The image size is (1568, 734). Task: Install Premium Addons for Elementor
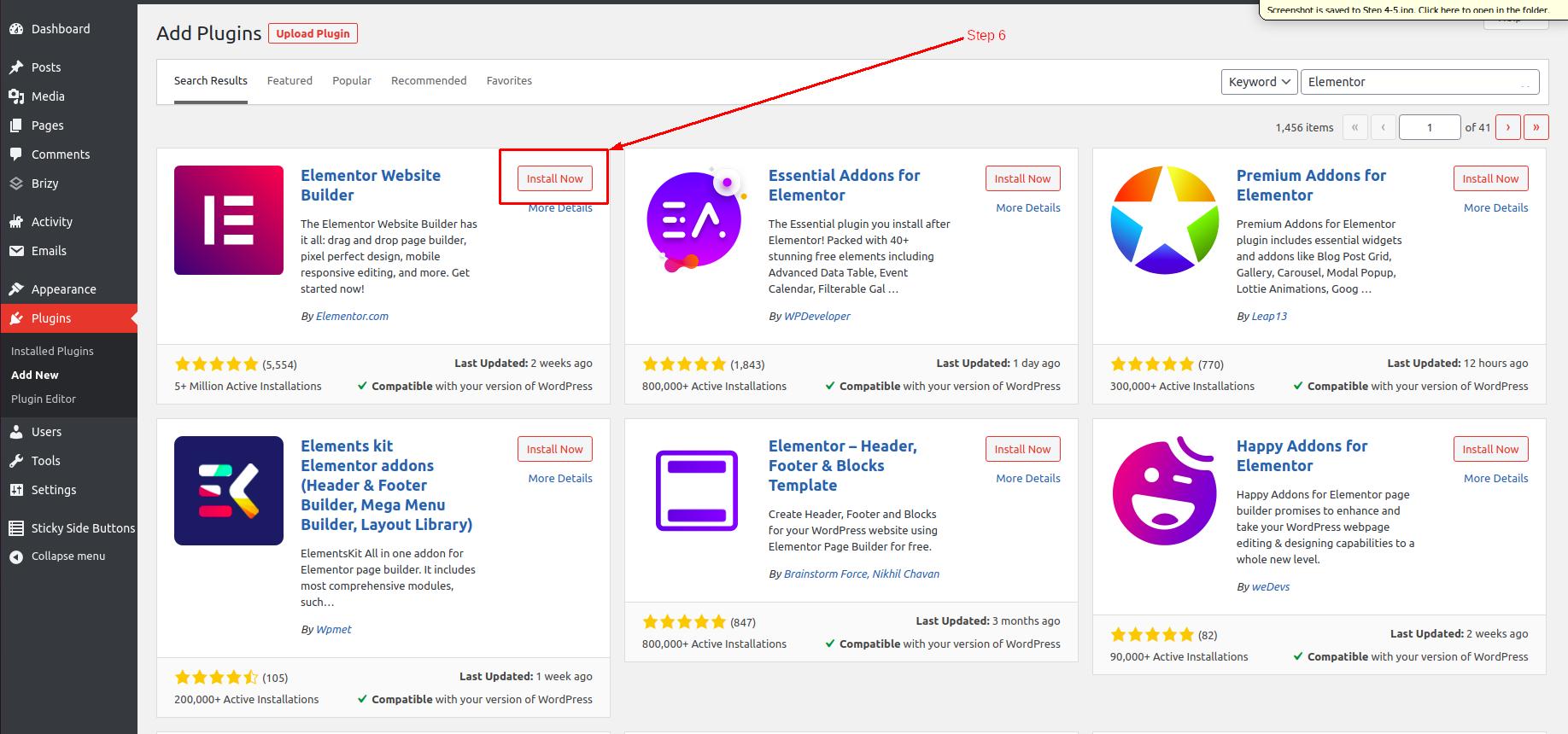[1490, 178]
